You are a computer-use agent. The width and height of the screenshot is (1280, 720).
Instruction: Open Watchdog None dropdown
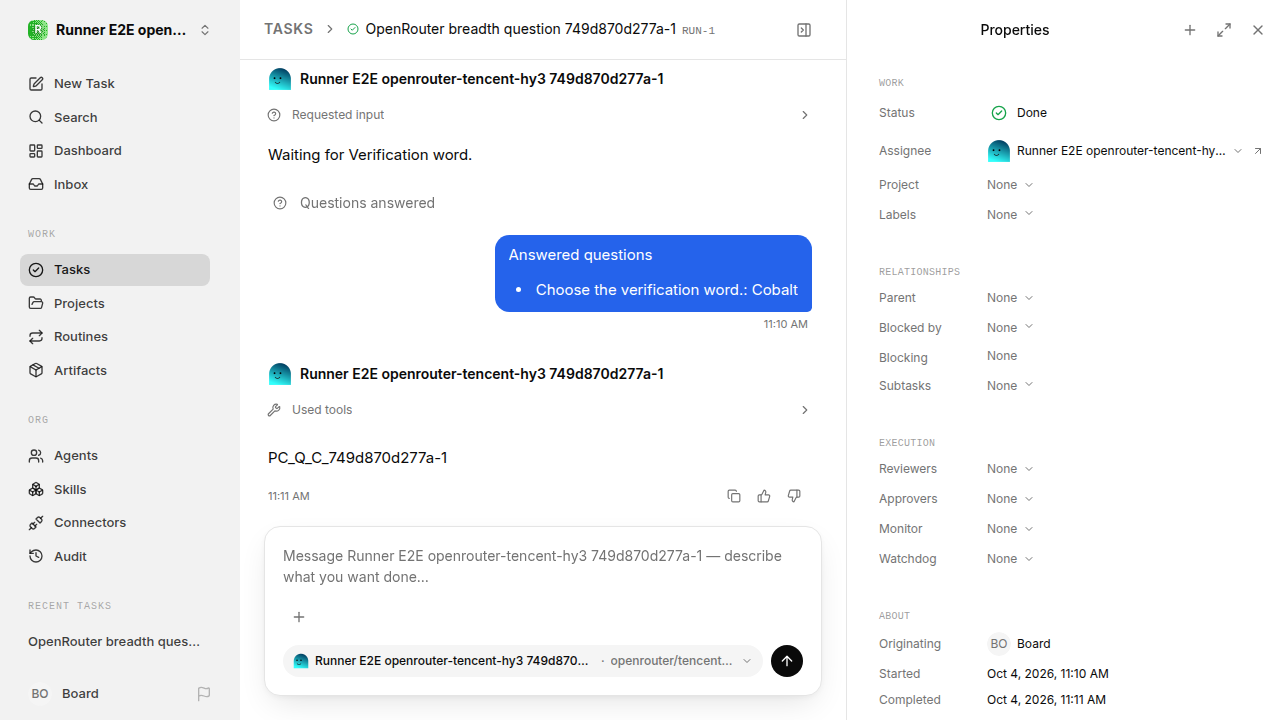click(x=1010, y=559)
